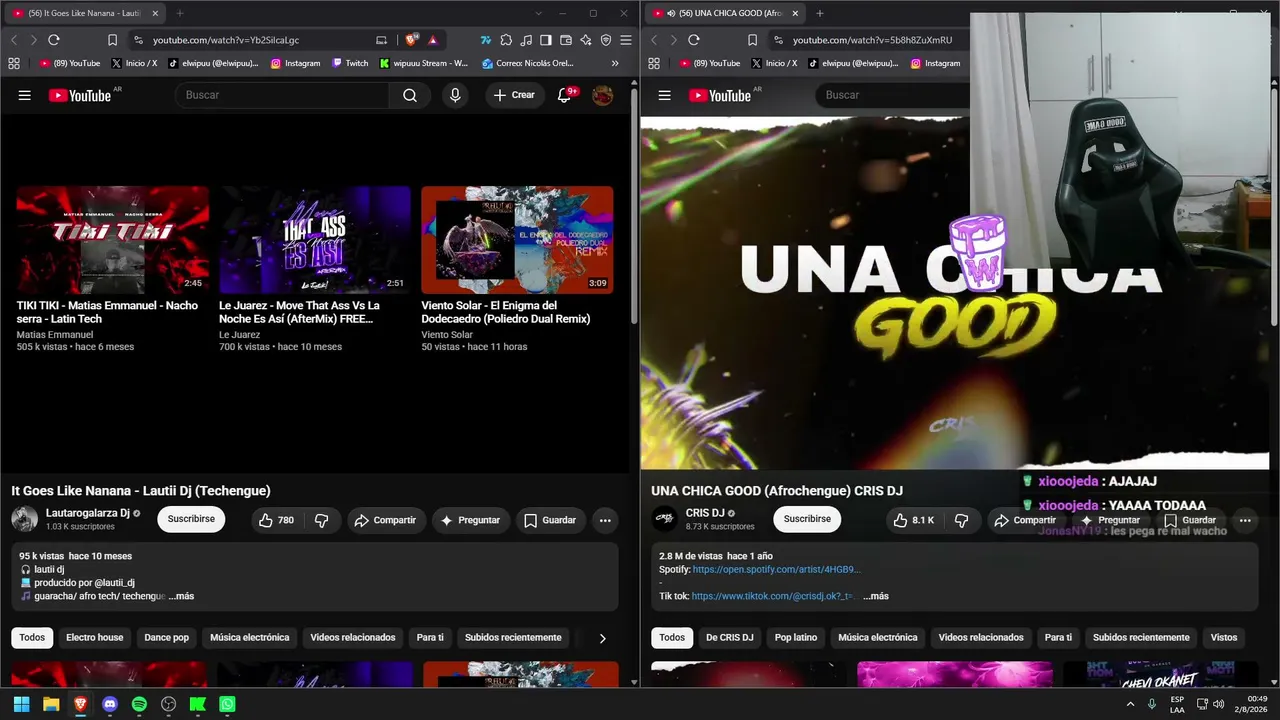Select the 'Vistos' filter chip
The height and width of the screenshot is (720, 1280).
coord(1224,638)
